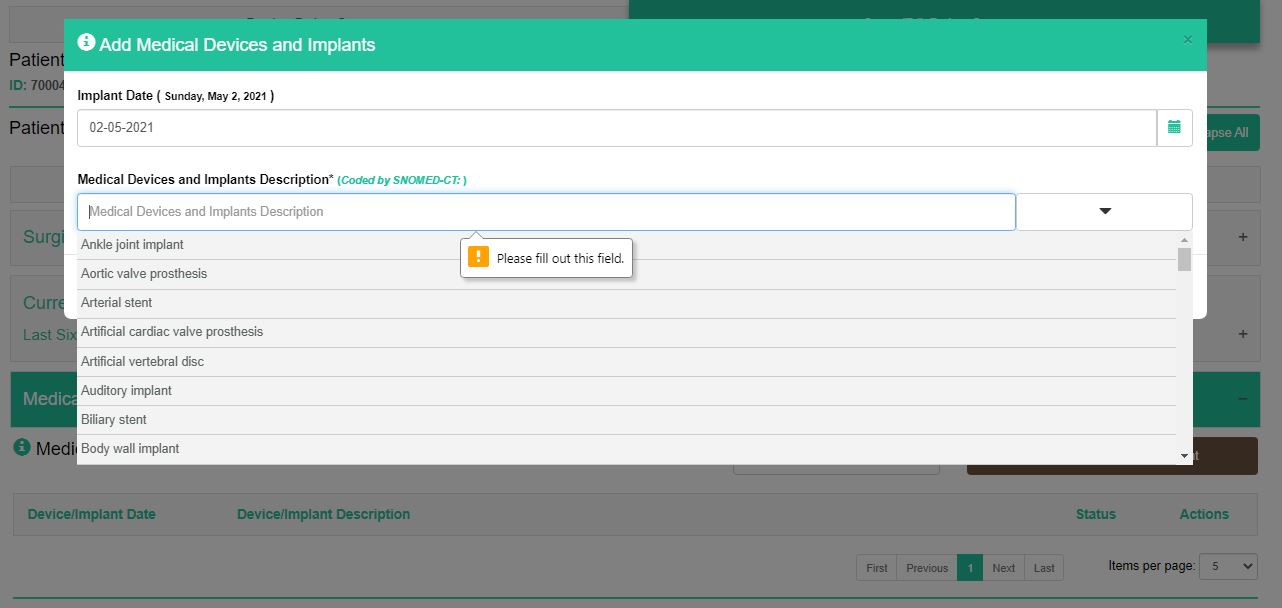
Task: Focus the Medical Devices Description field
Action: point(546,212)
